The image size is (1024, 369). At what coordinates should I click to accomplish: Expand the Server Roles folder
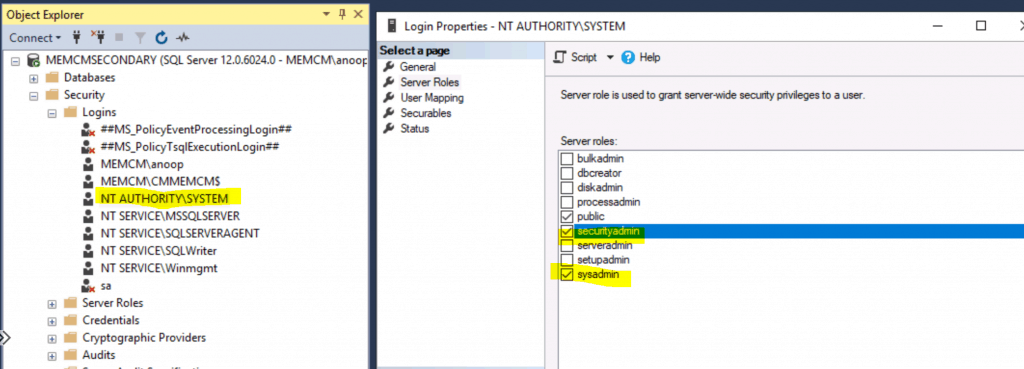coord(52,303)
